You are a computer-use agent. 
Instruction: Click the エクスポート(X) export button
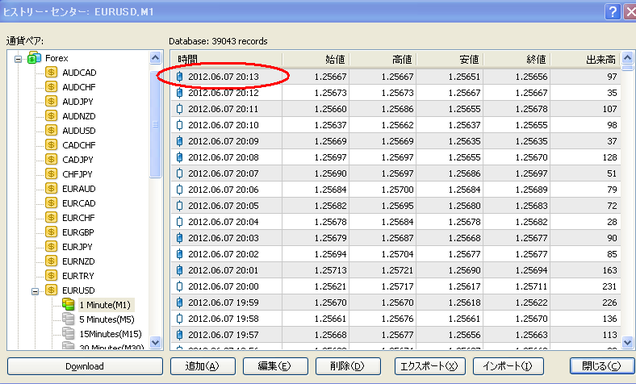coord(430,366)
